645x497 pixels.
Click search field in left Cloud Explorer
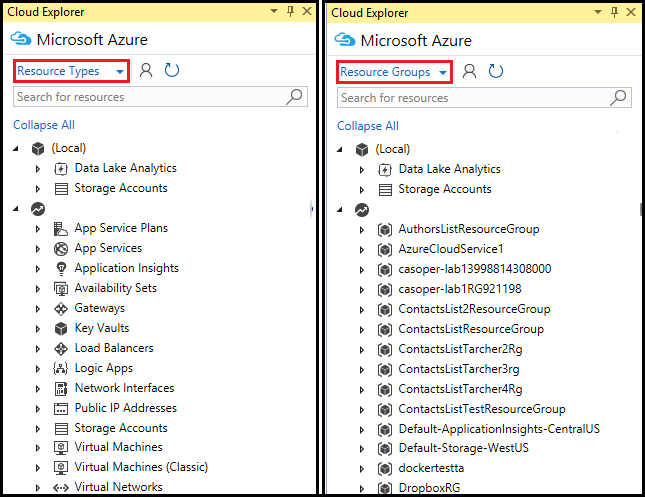[x=160, y=97]
